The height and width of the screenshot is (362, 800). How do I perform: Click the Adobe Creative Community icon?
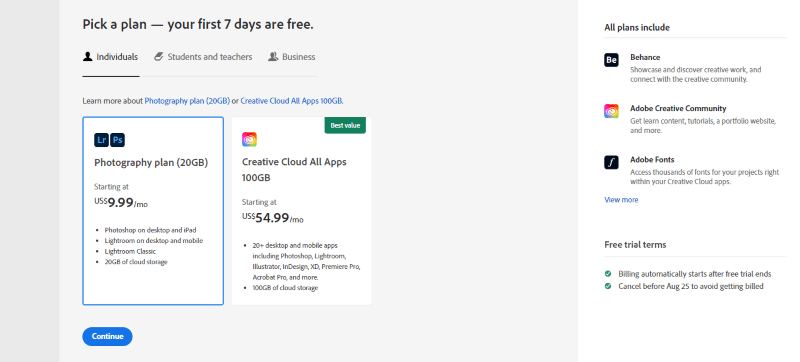(x=611, y=111)
